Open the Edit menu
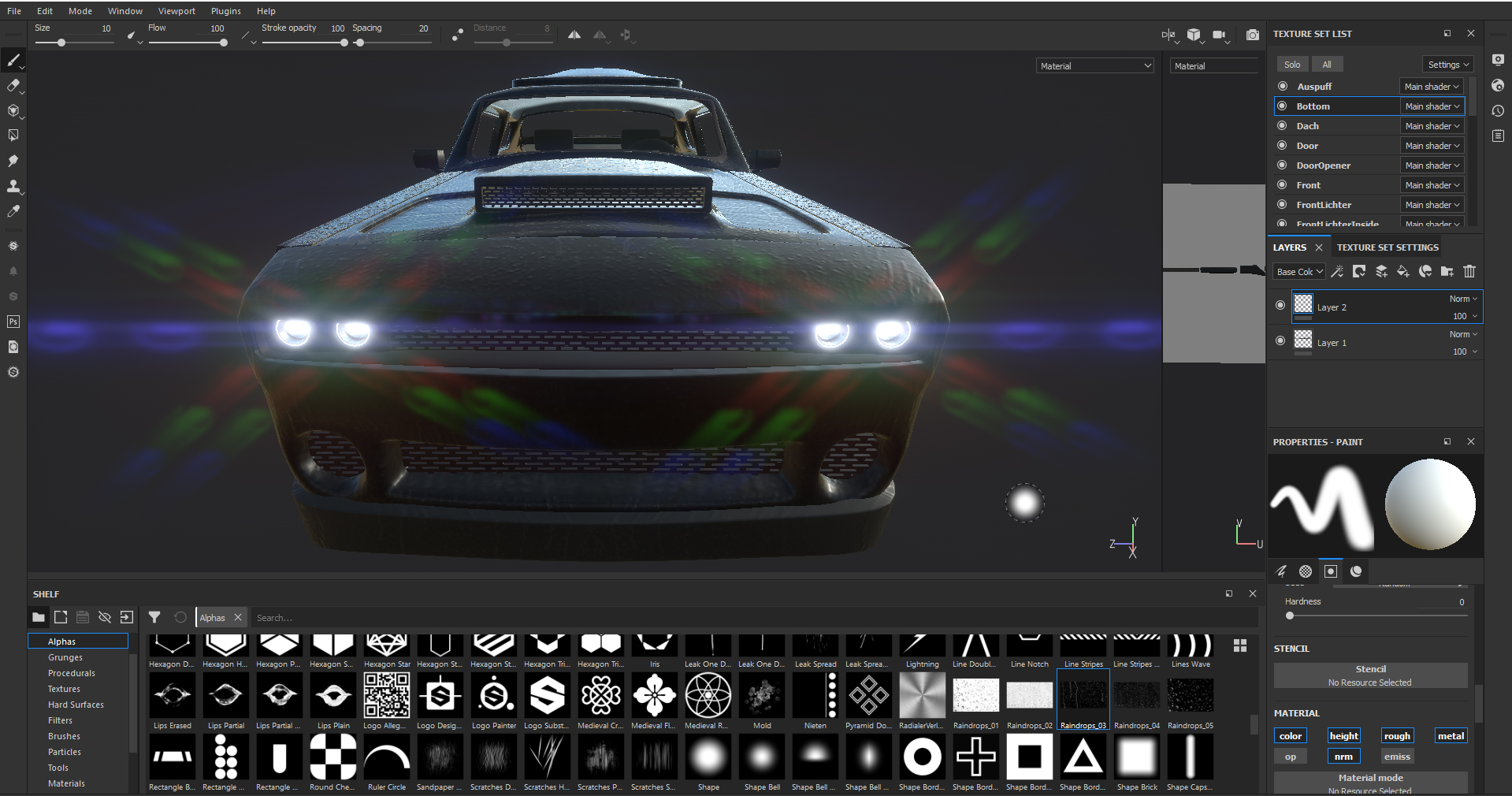Image resolution: width=1512 pixels, height=796 pixels. (45, 11)
